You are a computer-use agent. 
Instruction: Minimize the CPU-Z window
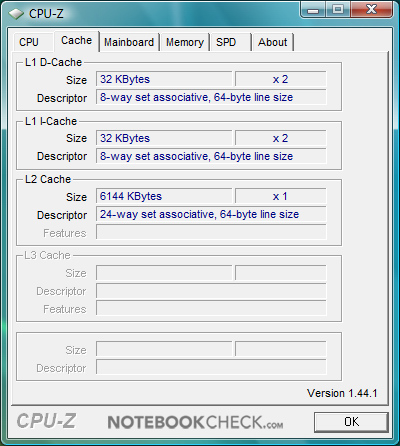[313, 10]
